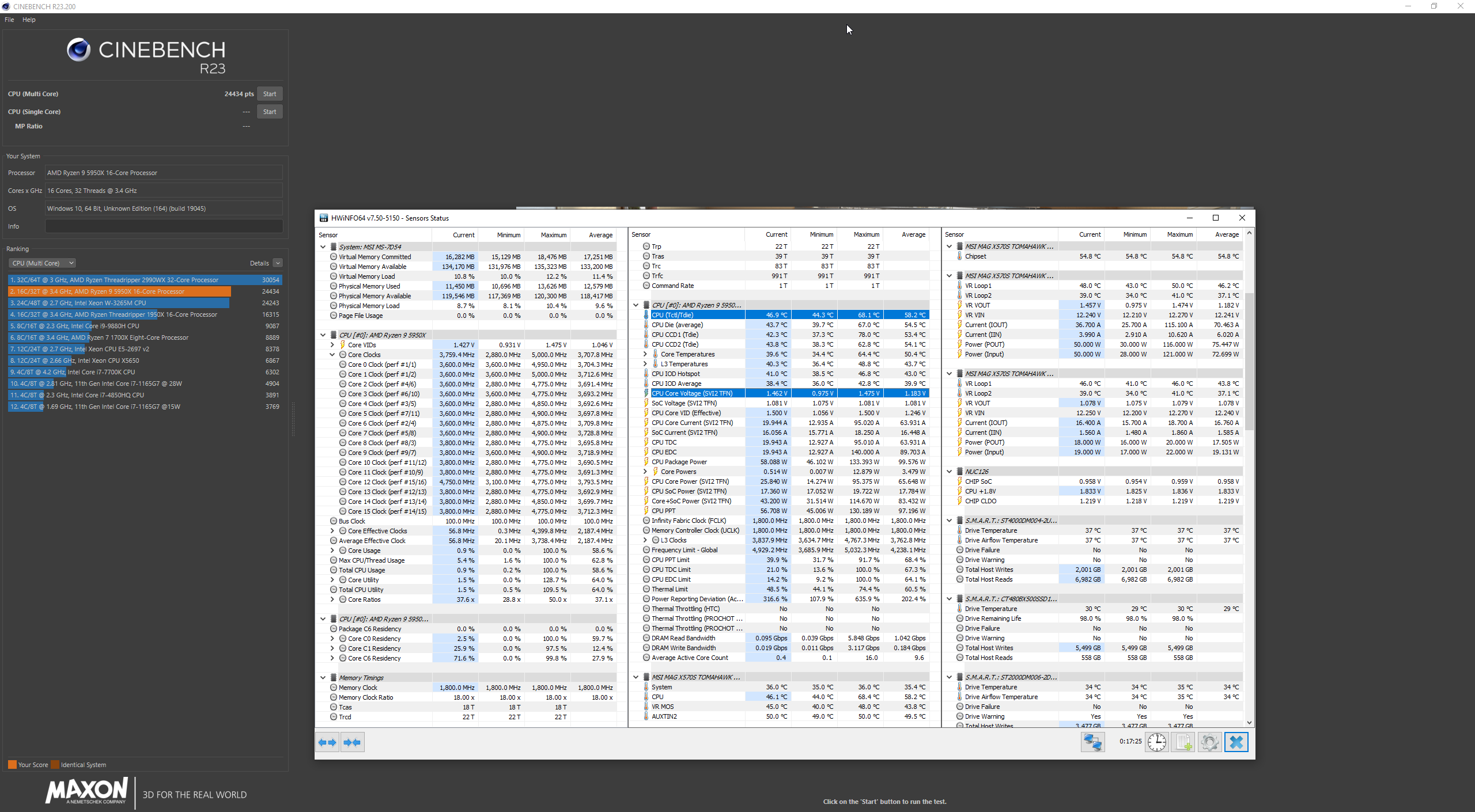Open HWiNFO sensor settings gear icon
Viewport: 1475px width, 812px height.
pos(1209,742)
